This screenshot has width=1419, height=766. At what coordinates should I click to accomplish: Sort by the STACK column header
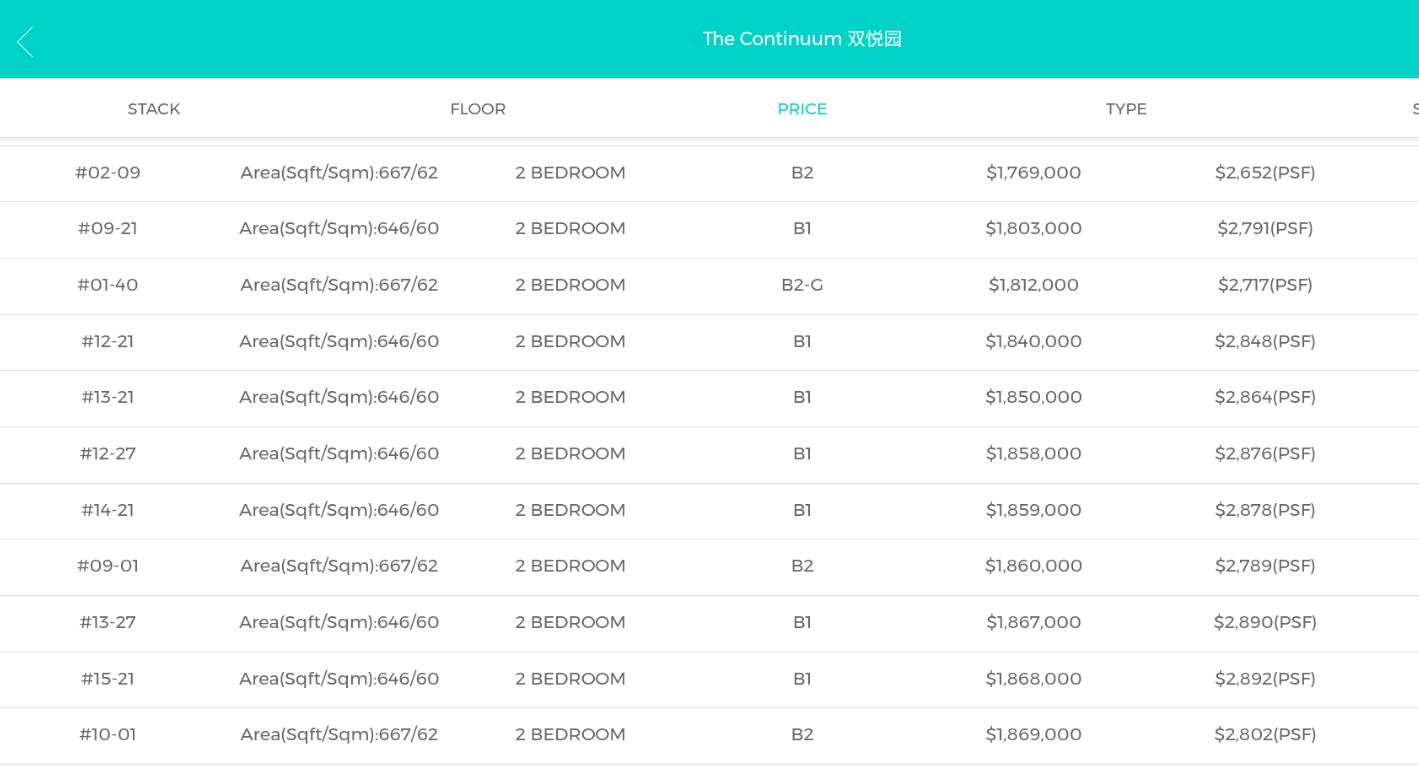point(154,109)
